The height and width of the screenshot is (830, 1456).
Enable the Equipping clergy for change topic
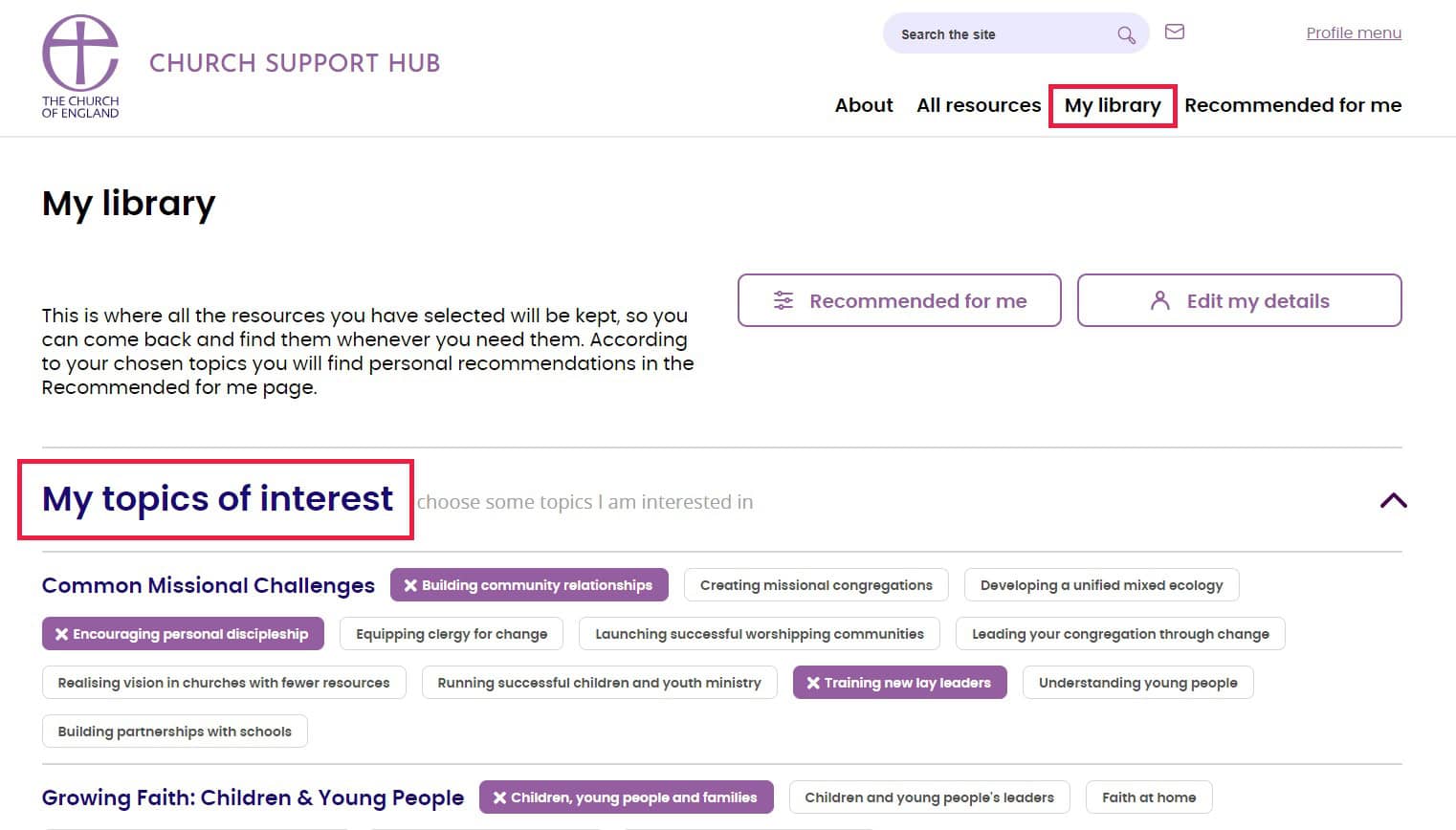(451, 633)
